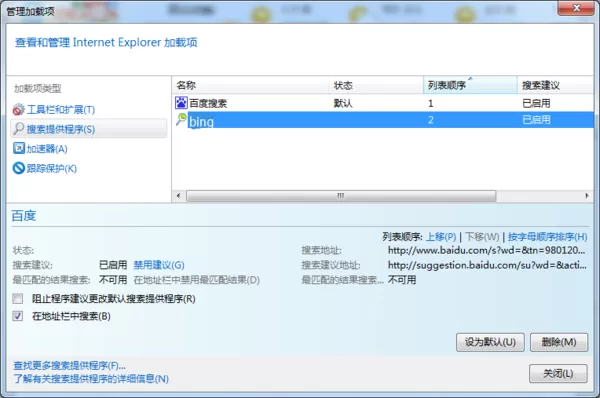The width and height of the screenshot is (600, 398).
Task: Click the 删除(M) button
Action: (x=559, y=342)
